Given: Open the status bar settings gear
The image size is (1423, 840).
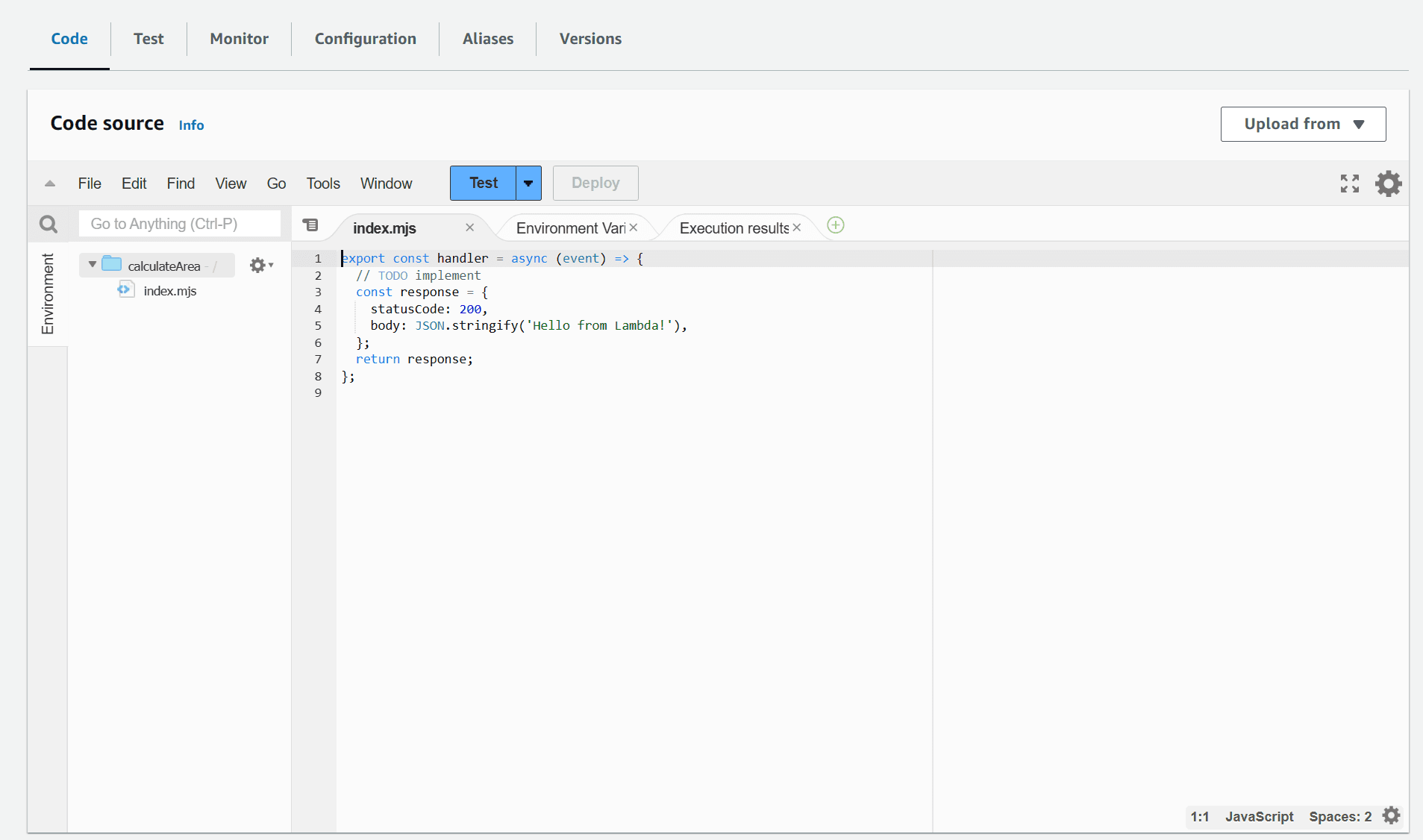Looking at the screenshot, I should [x=1391, y=815].
